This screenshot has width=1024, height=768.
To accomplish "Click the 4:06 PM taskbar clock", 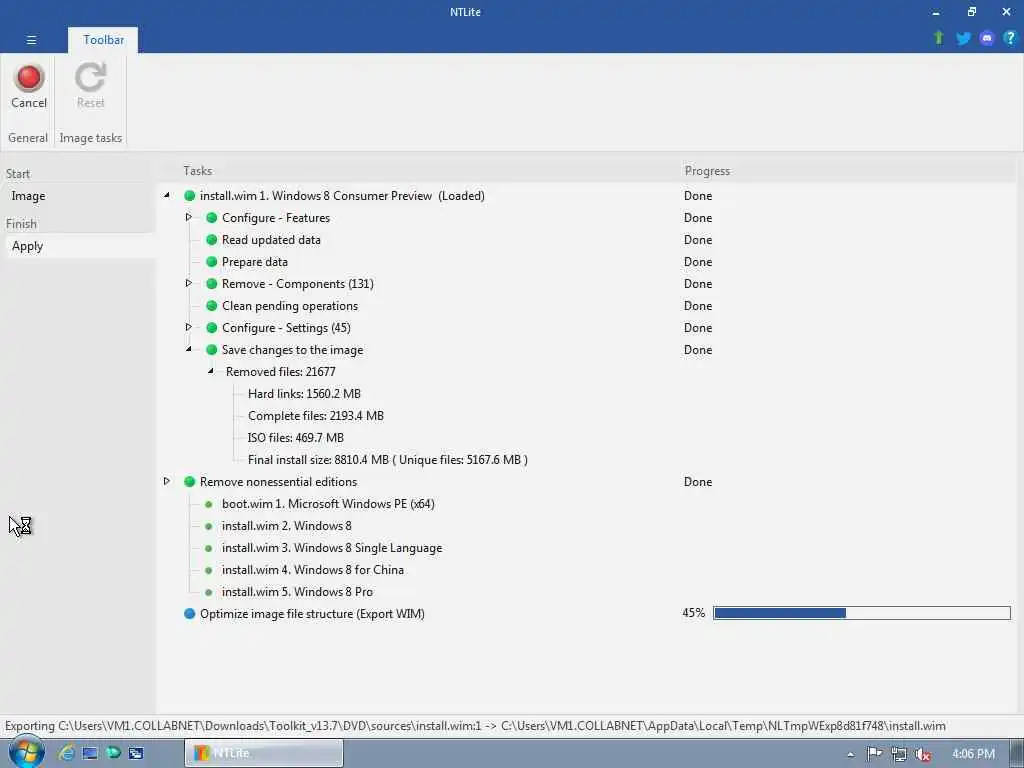I will pyautogui.click(x=973, y=754).
